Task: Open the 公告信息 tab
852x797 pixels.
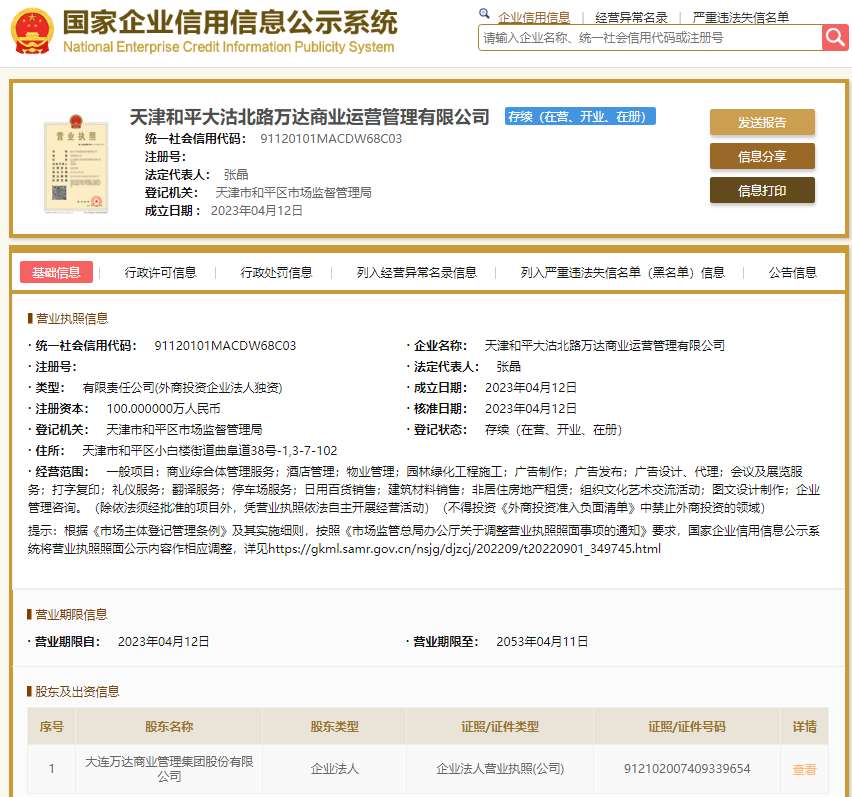Action: pos(792,272)
